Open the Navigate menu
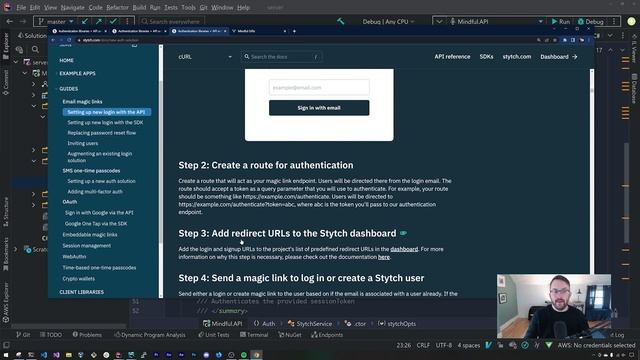The image size is (640, 360). click(x=72, y=7)
